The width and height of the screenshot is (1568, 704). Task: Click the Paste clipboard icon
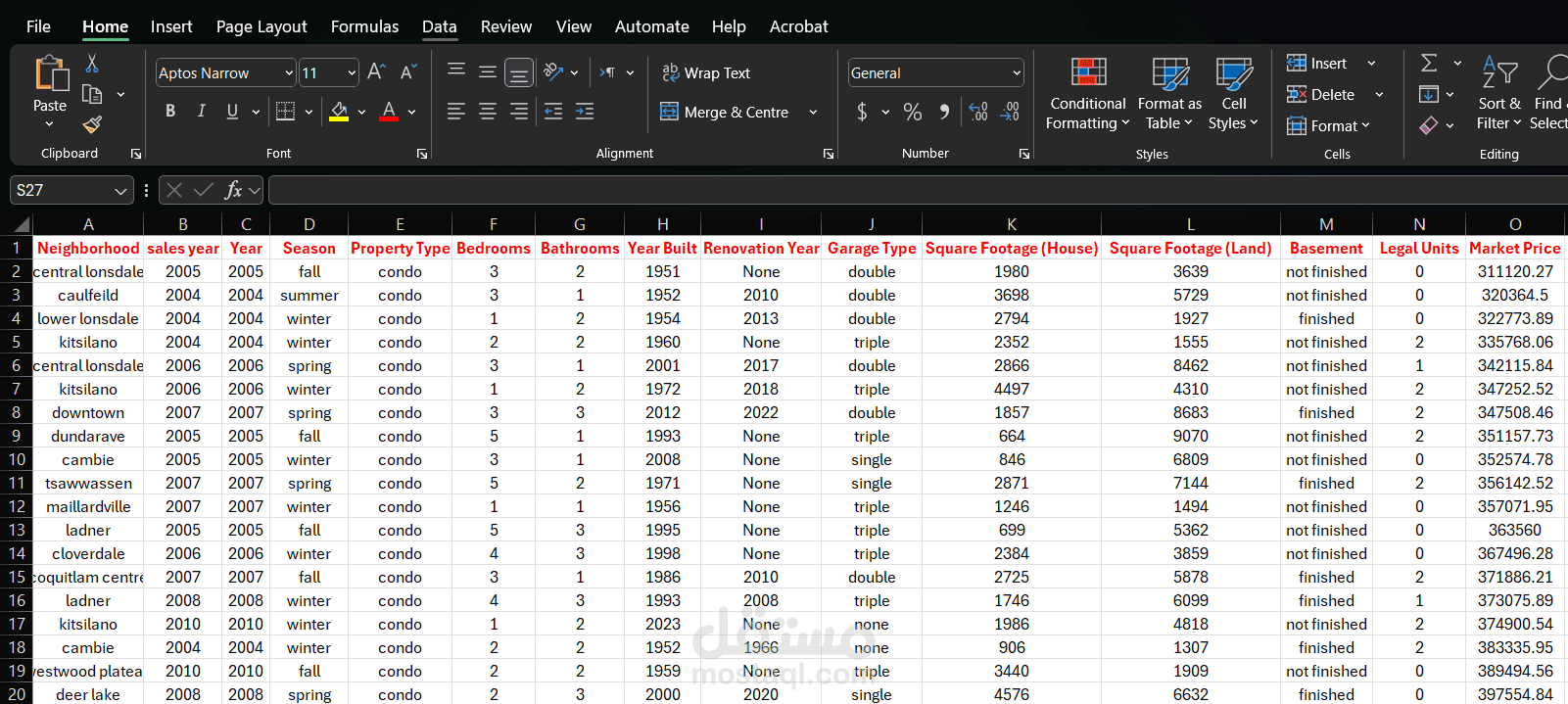tap(50, 74)
